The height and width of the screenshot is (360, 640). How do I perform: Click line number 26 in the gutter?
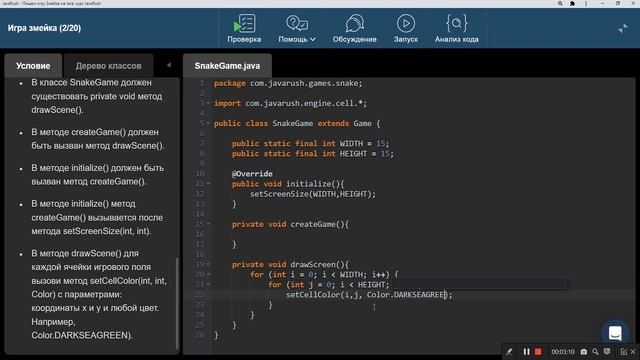(200, 335)
